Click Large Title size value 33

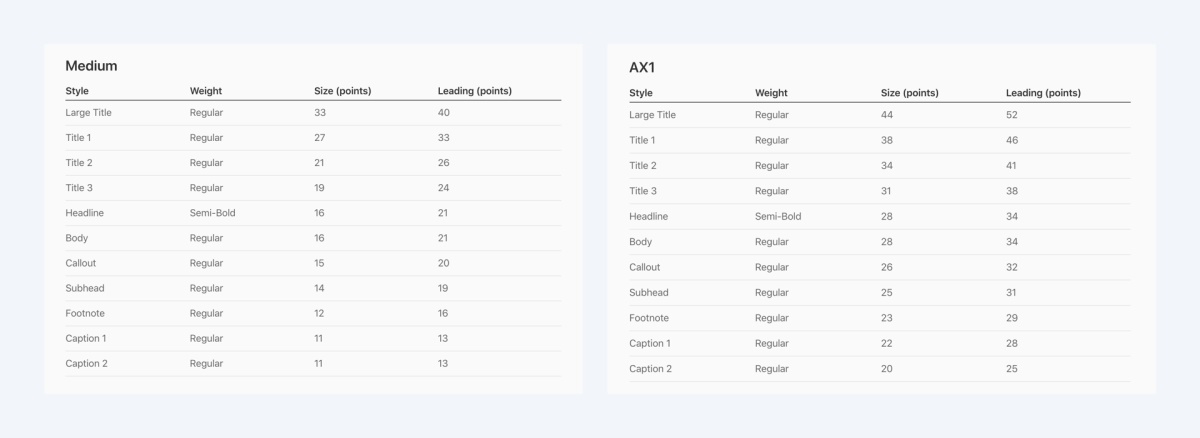point(320,113)
